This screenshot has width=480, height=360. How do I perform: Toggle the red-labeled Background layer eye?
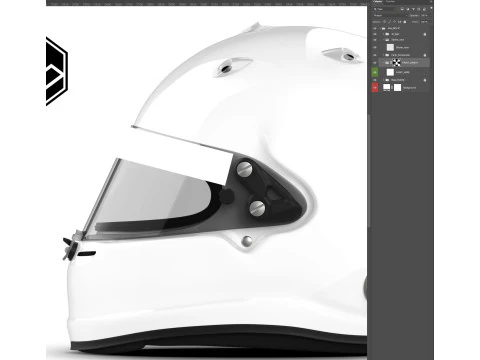click(x=375, y=87)
